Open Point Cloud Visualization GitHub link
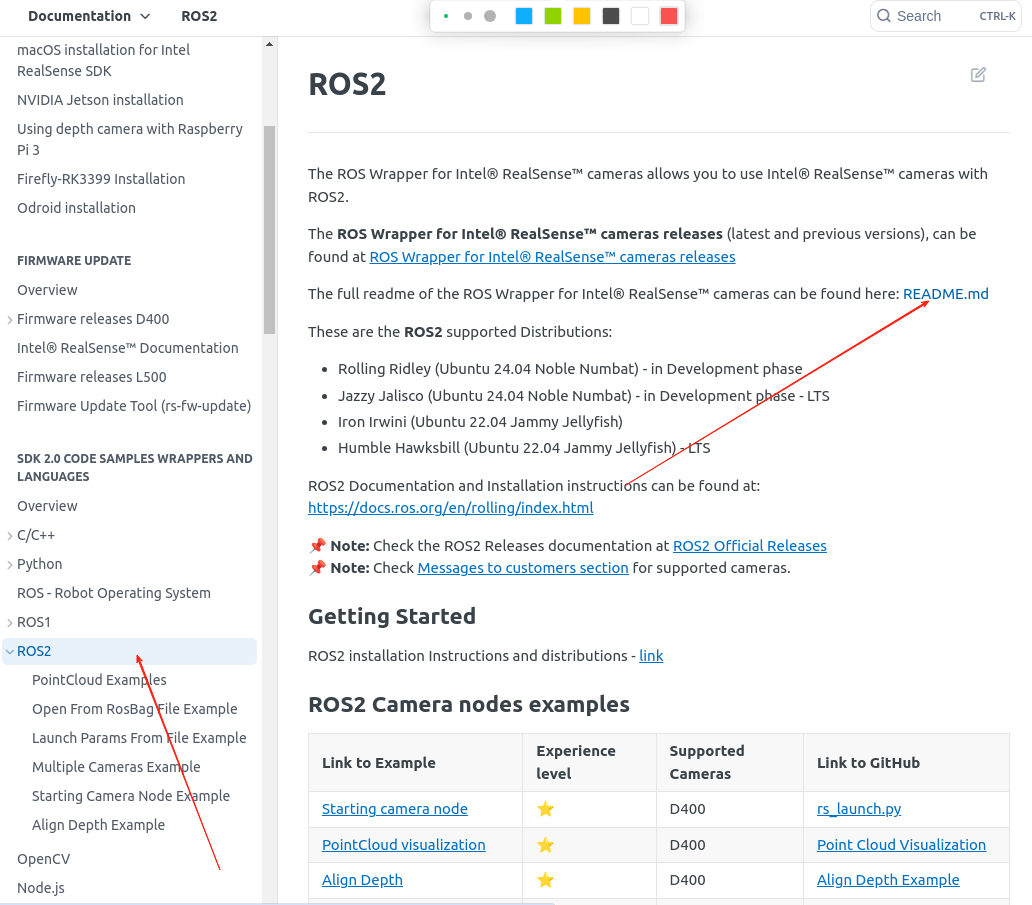Viewport: 1032px width, 905px height. click(901, 845)
